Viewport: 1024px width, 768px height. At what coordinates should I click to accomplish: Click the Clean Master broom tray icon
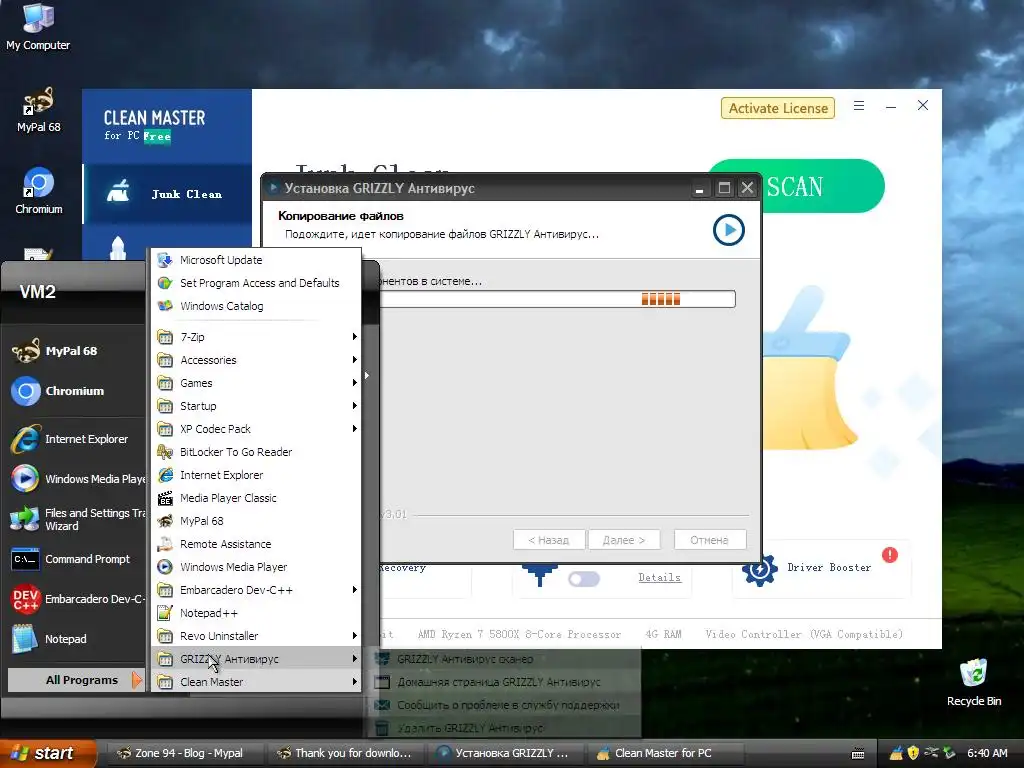897,753
